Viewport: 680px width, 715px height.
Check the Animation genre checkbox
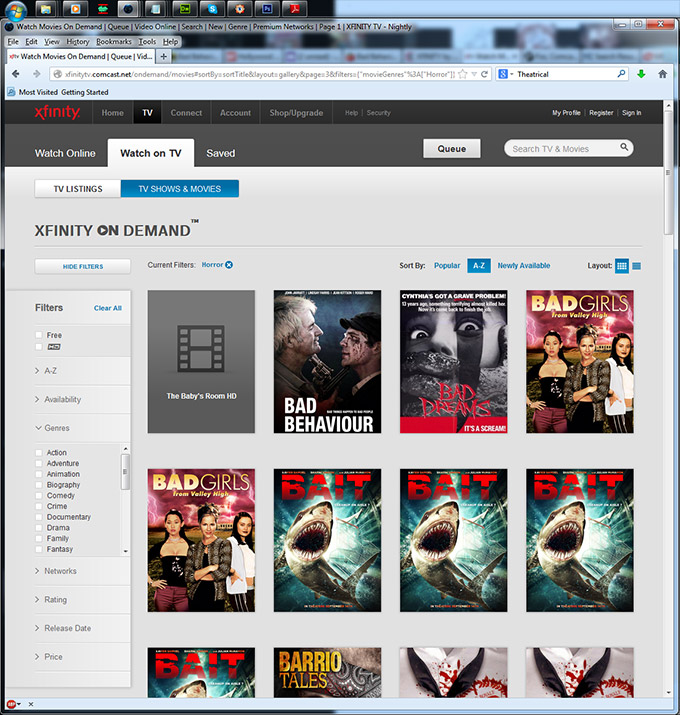point(39,474)
